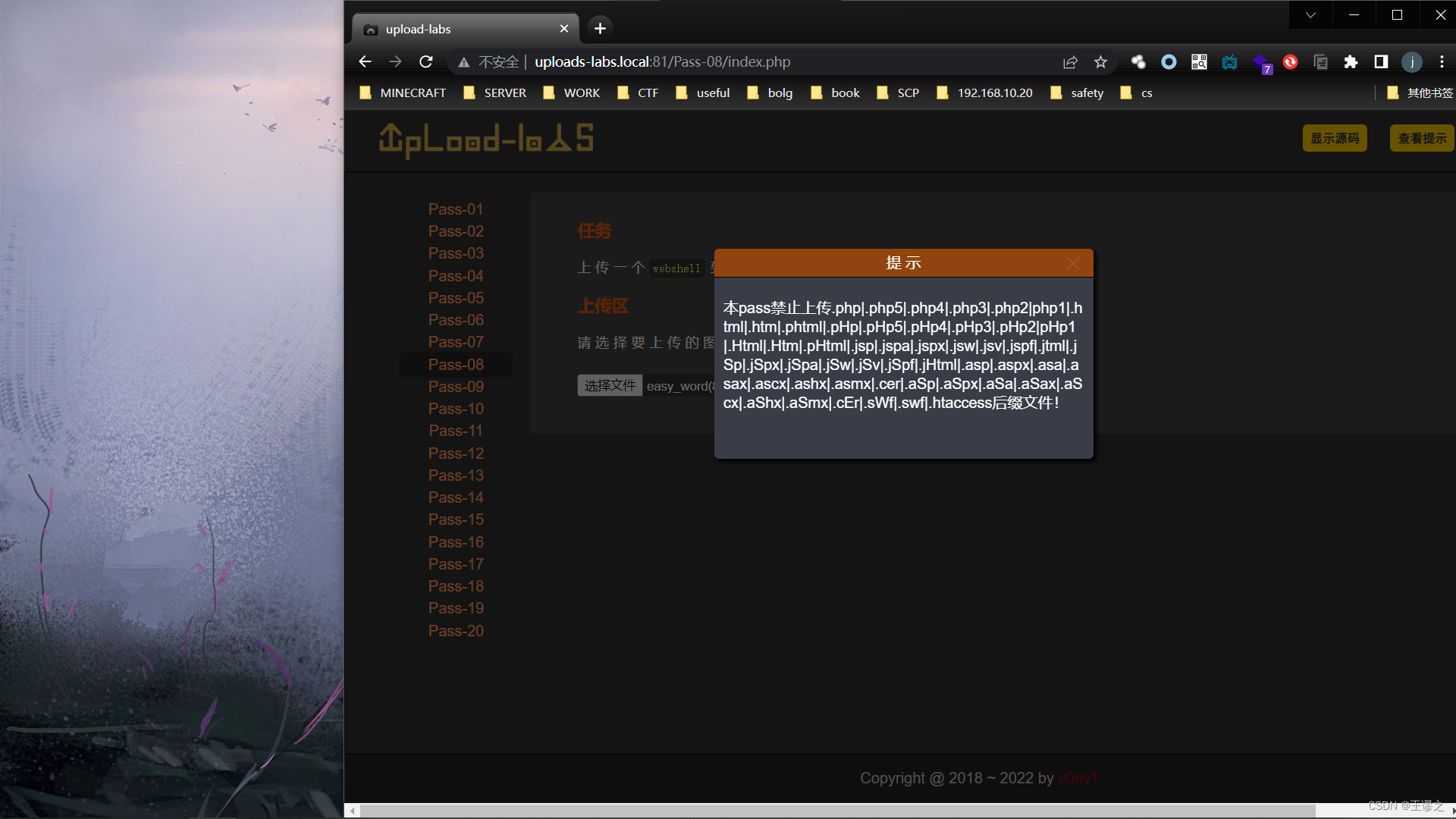The width and height of the screenshot is (1456, 819).
Task: Go to Pass-20
Action: tap(456, 631)
